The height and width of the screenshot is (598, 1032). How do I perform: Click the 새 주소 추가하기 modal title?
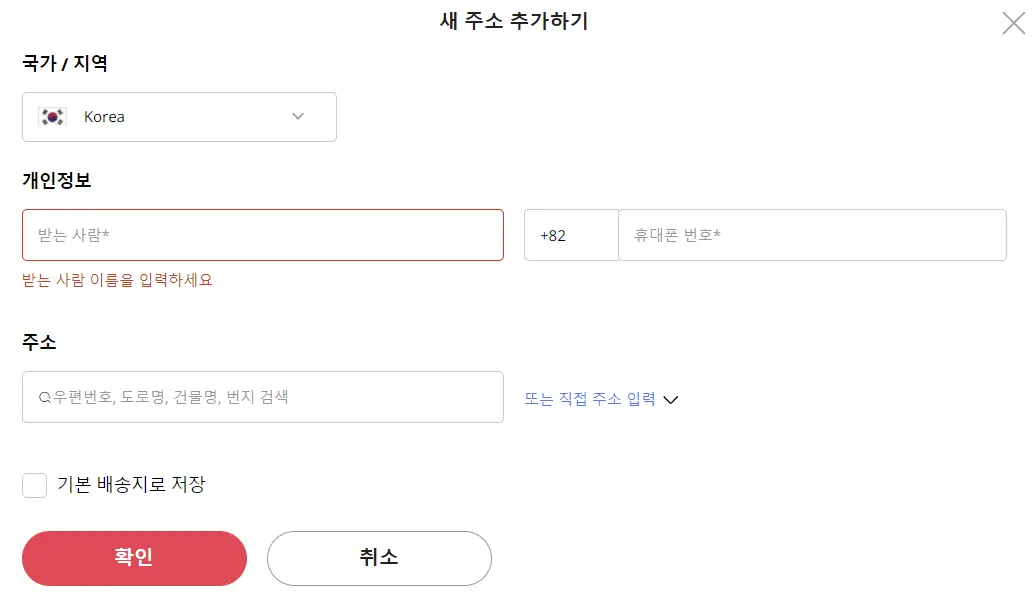point(516,21)
